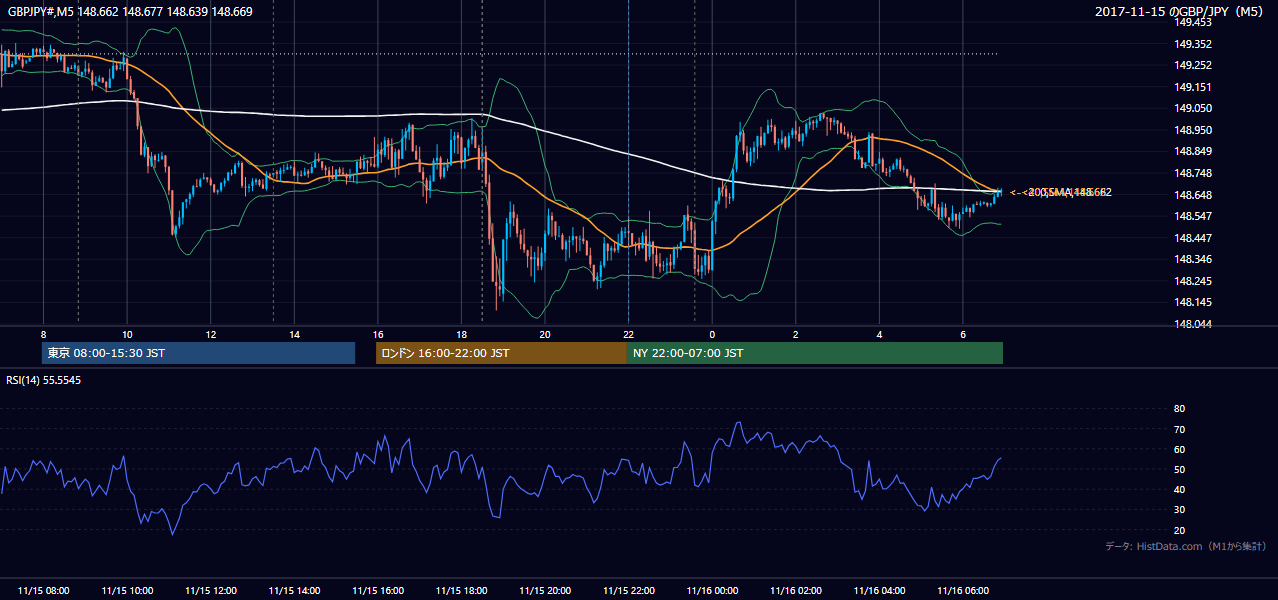1278x600 pixels.
Task: Click the 149.252 price axis label
Action: [x=1193, y=65]
